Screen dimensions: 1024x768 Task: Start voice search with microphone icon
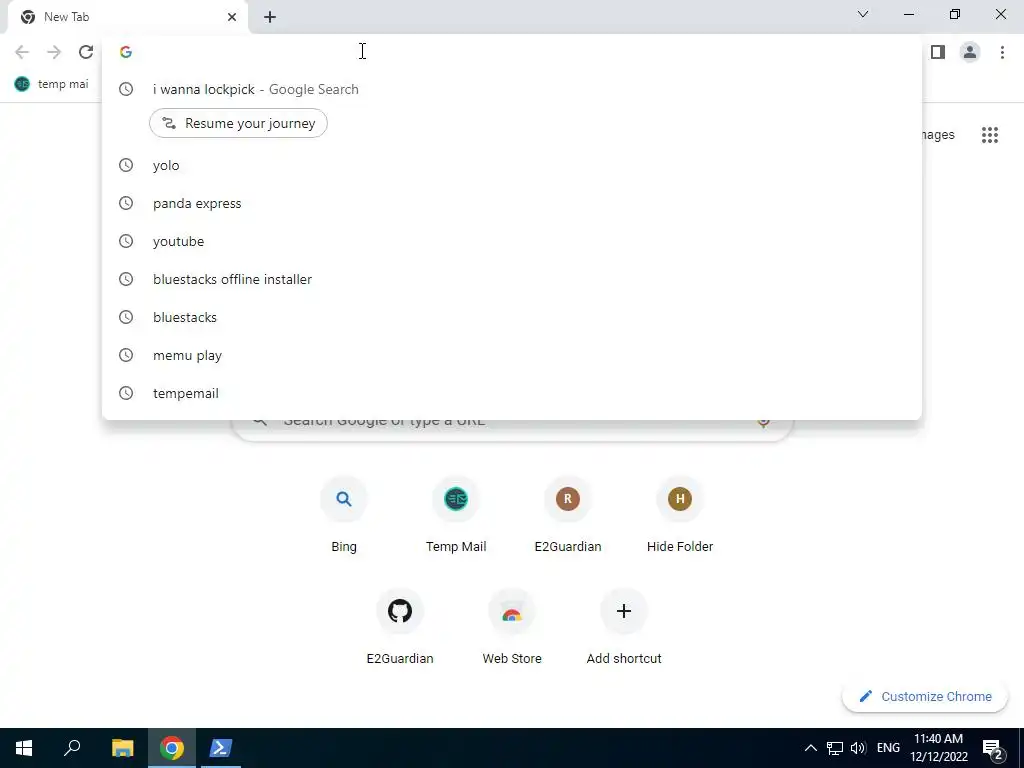(x=763, y=424)
